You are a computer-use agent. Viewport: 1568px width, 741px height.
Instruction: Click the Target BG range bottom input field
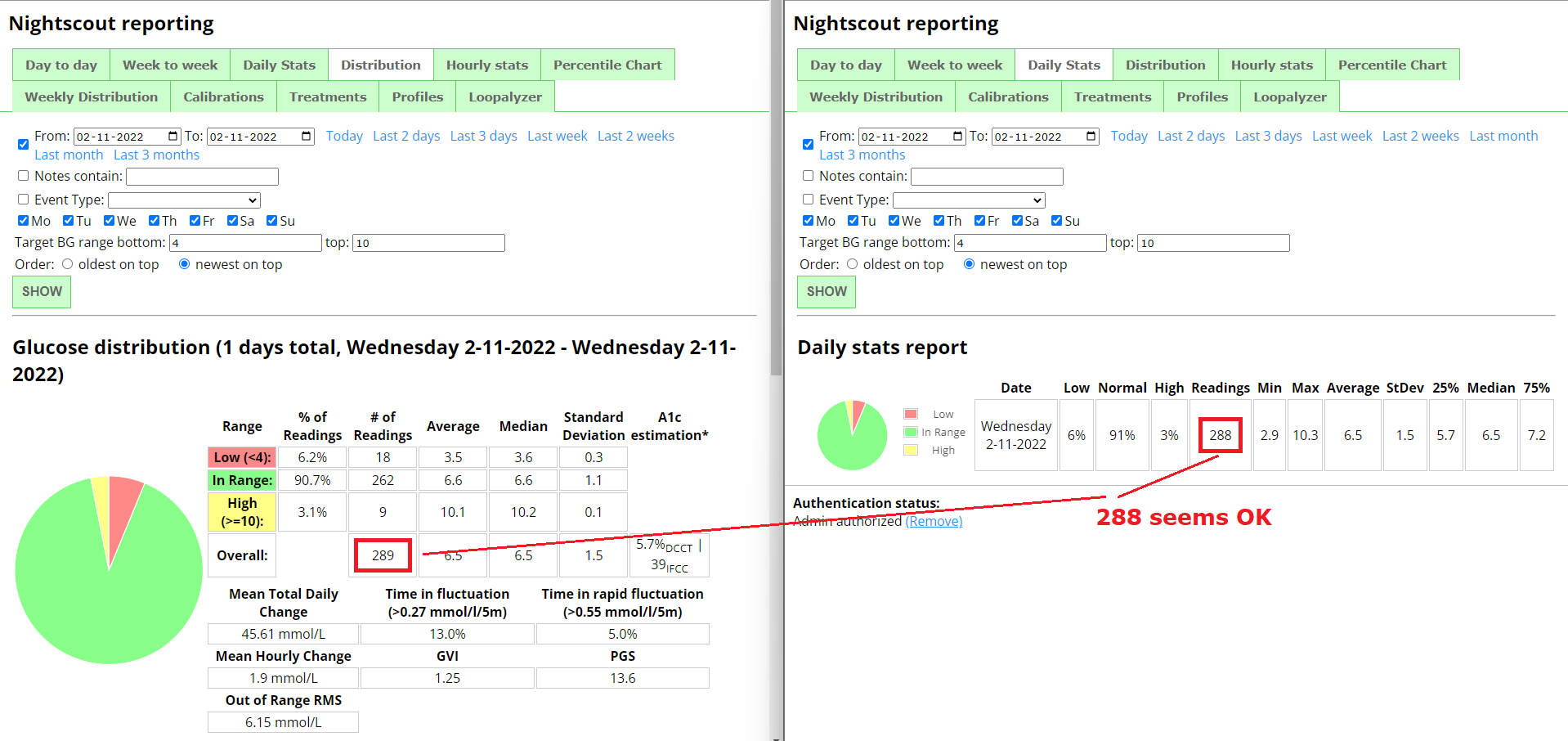244,242
